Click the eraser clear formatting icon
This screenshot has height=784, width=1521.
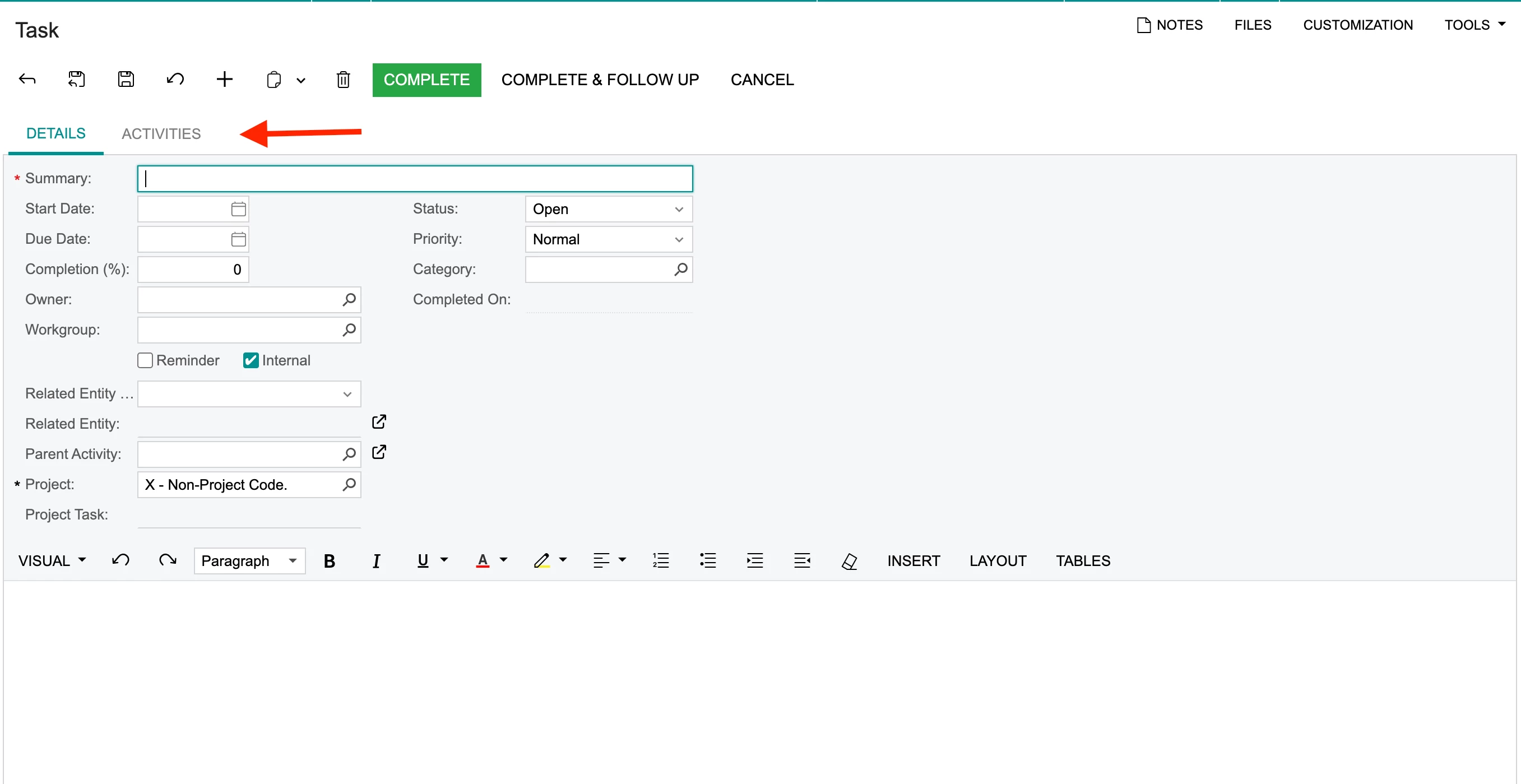[x=849, y=561]
